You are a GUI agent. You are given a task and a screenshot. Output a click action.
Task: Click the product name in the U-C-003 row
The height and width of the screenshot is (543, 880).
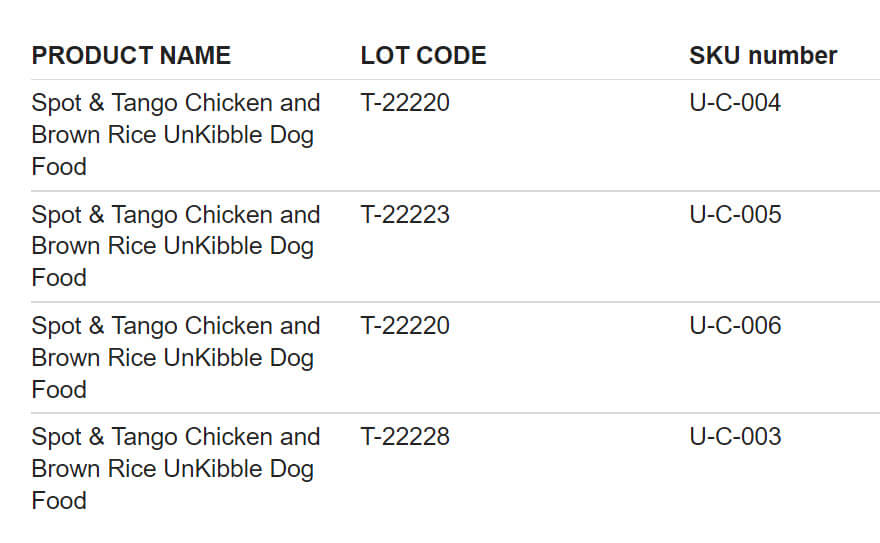[x=175, y=468]
